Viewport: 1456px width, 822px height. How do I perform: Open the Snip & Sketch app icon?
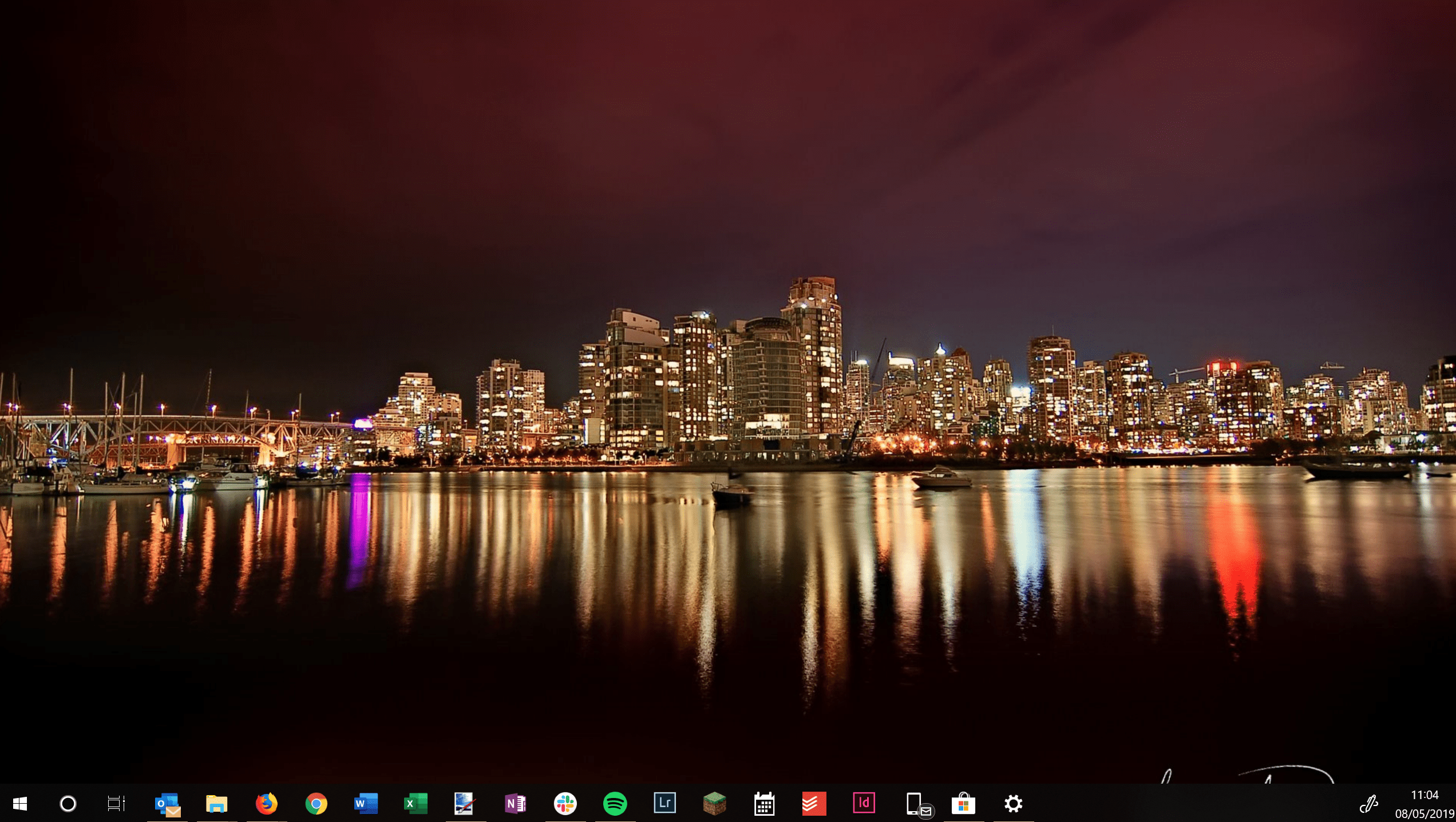465,804
